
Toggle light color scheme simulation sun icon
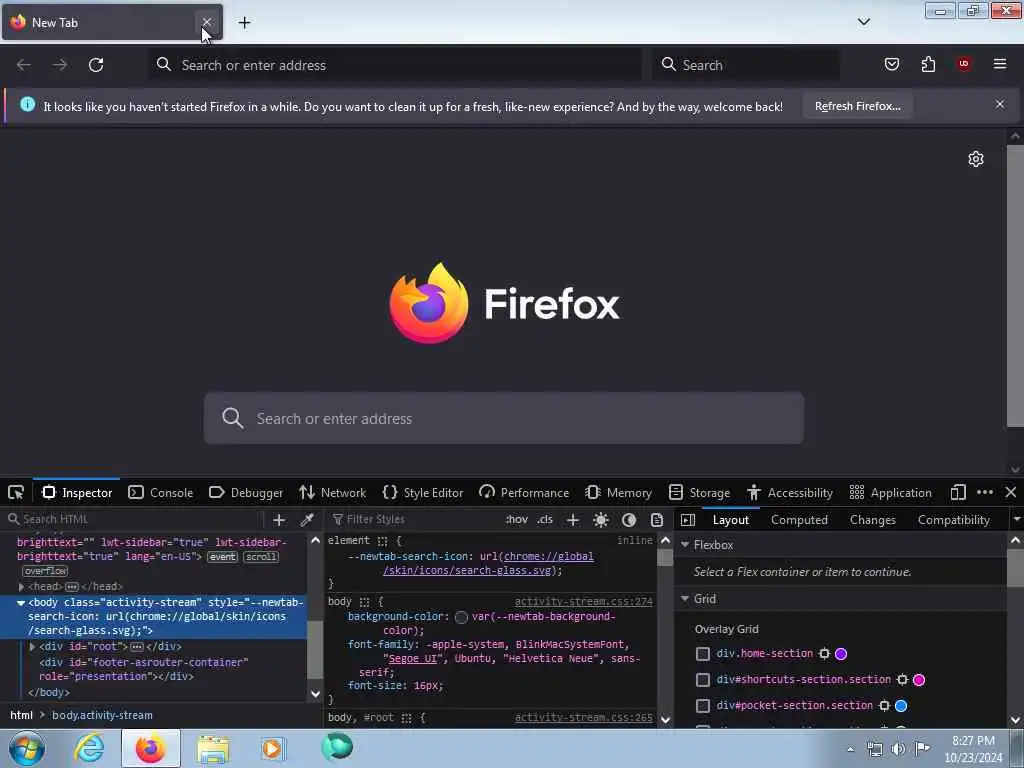coord(601,520)
